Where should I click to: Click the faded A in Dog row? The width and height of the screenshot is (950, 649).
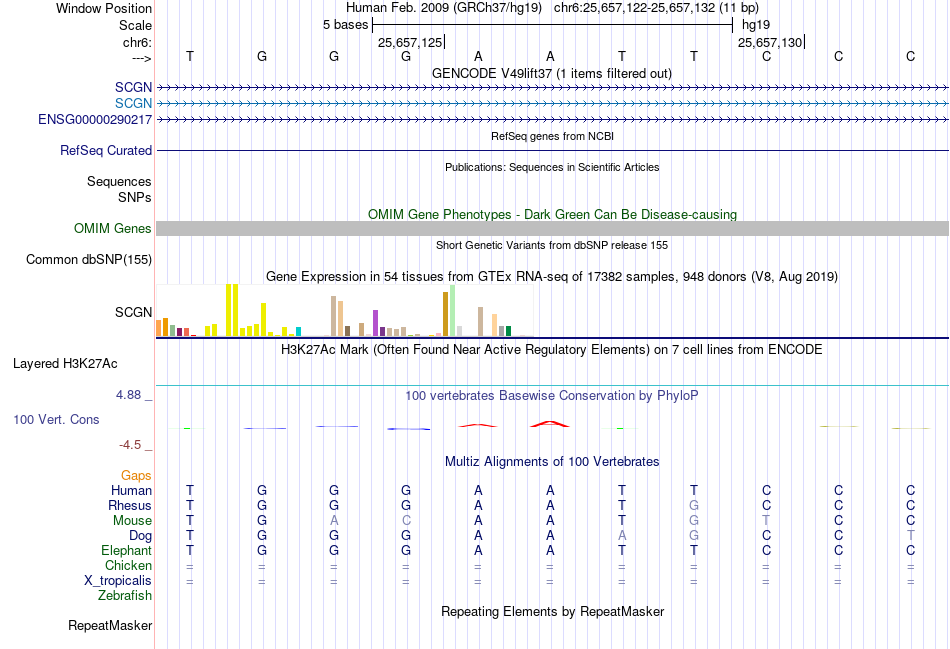pos(622,536)
